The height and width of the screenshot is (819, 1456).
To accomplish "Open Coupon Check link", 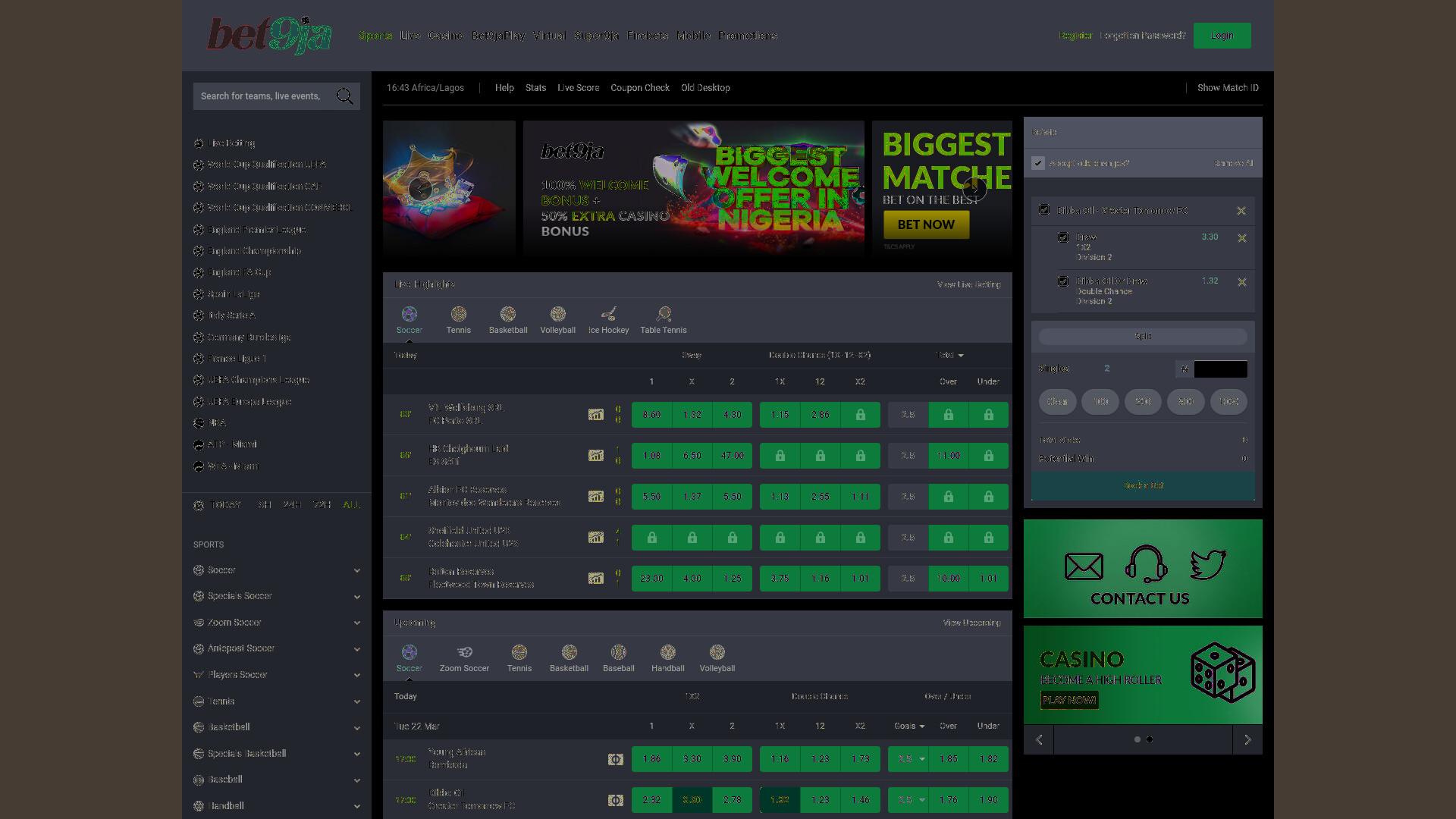I will click(x=640, y=88).
